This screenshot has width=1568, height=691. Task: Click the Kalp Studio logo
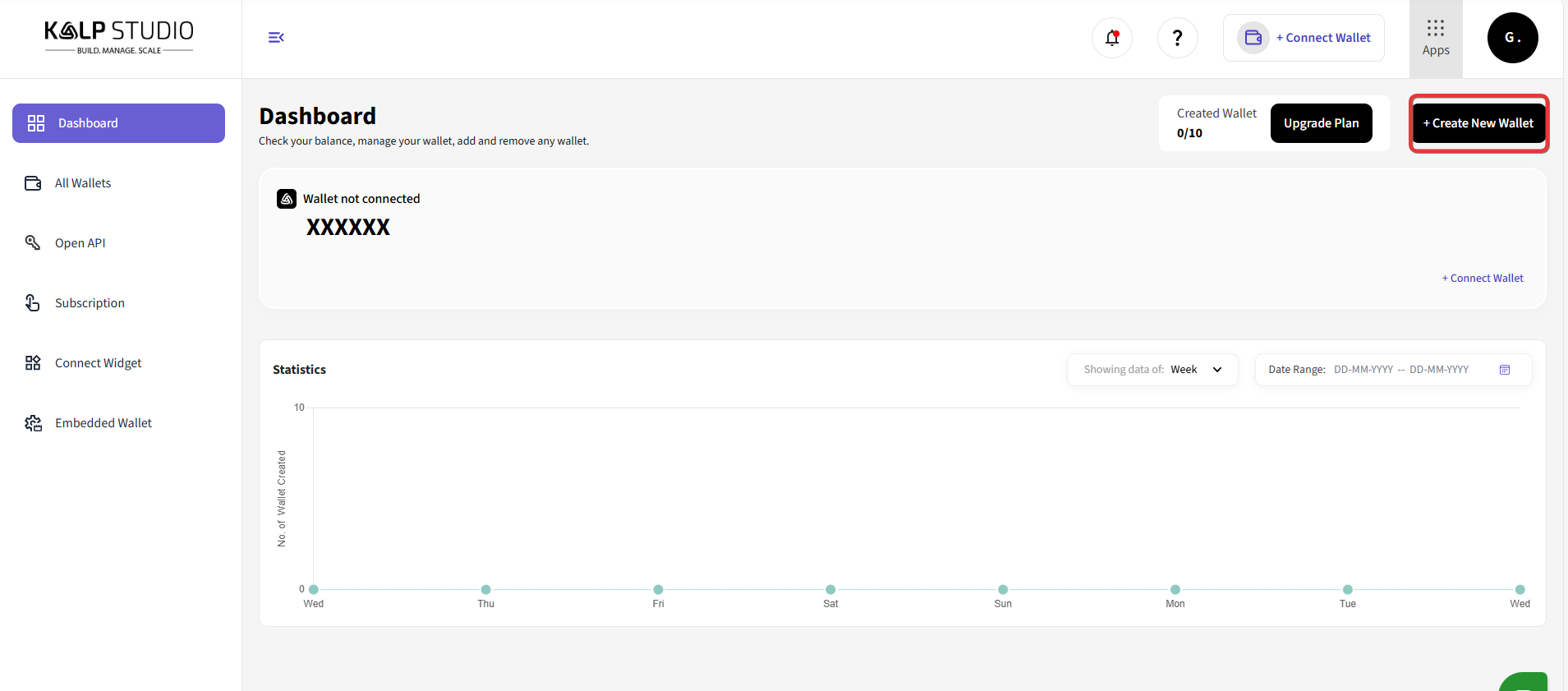click(119, 38)
